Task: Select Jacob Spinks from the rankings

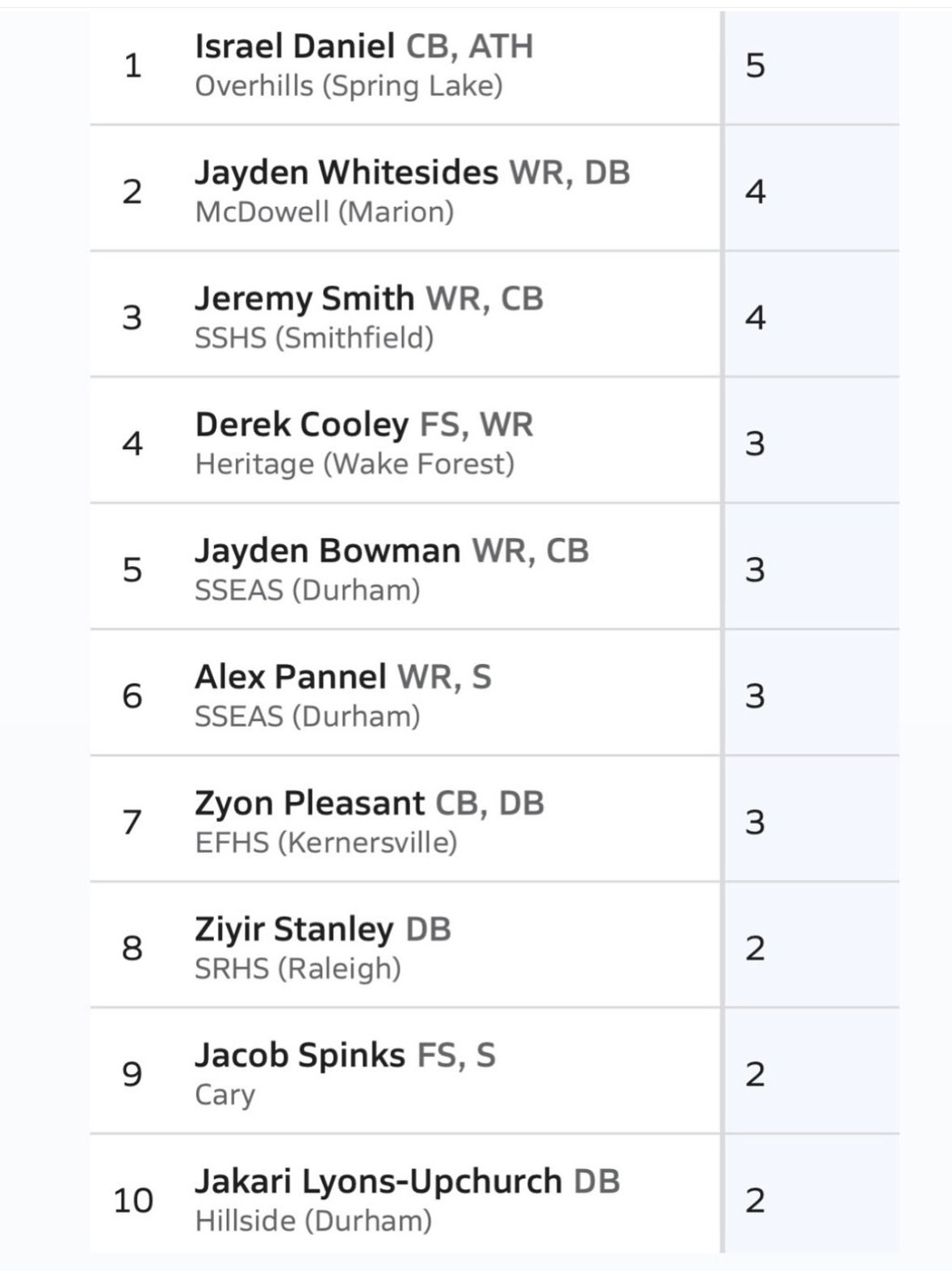Action: (x=300, y=1055)
